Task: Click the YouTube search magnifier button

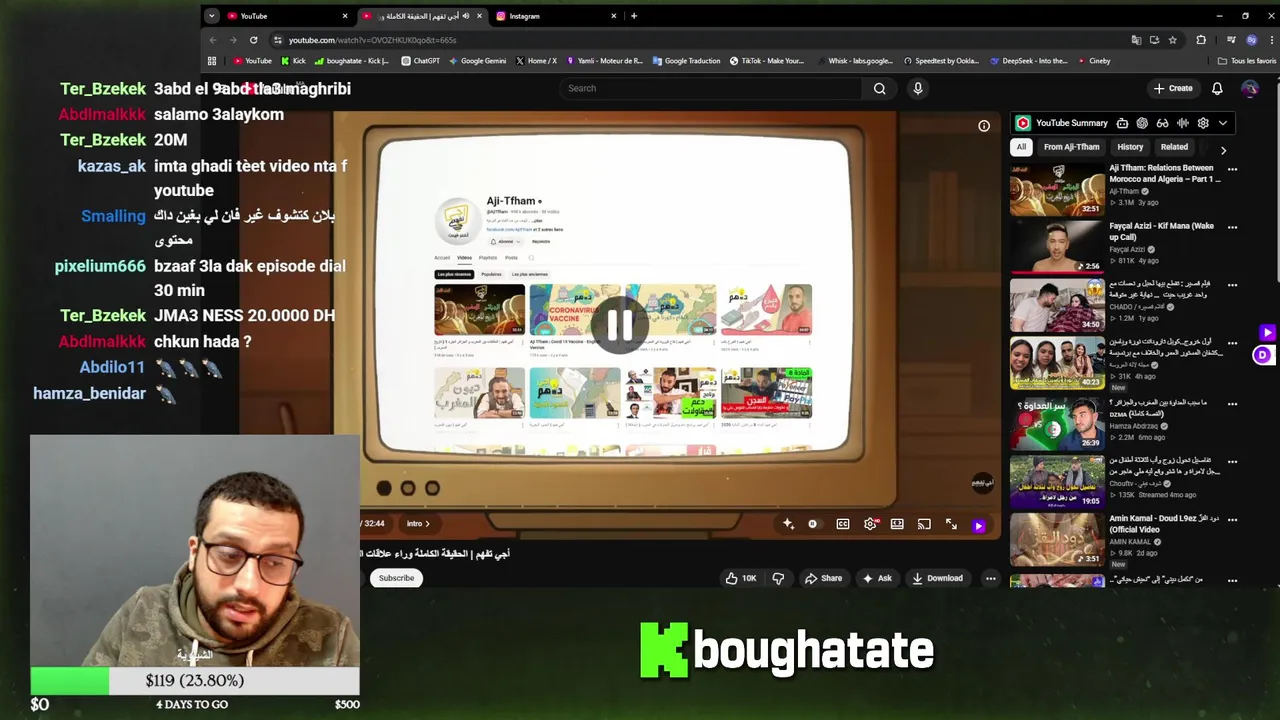Action: tap(879, 88)
